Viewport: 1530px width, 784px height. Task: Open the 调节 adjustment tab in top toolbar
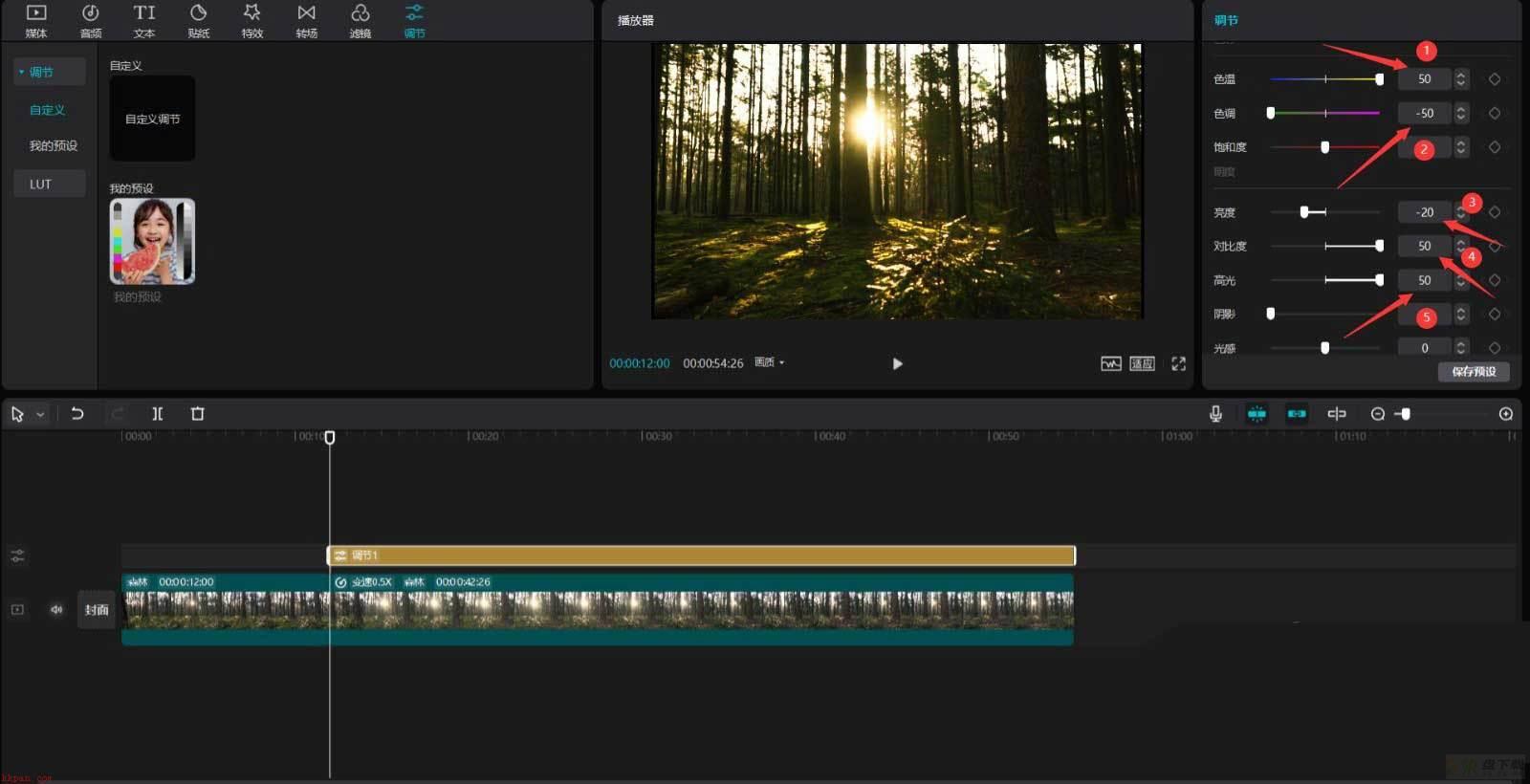(x=414, y=21)
